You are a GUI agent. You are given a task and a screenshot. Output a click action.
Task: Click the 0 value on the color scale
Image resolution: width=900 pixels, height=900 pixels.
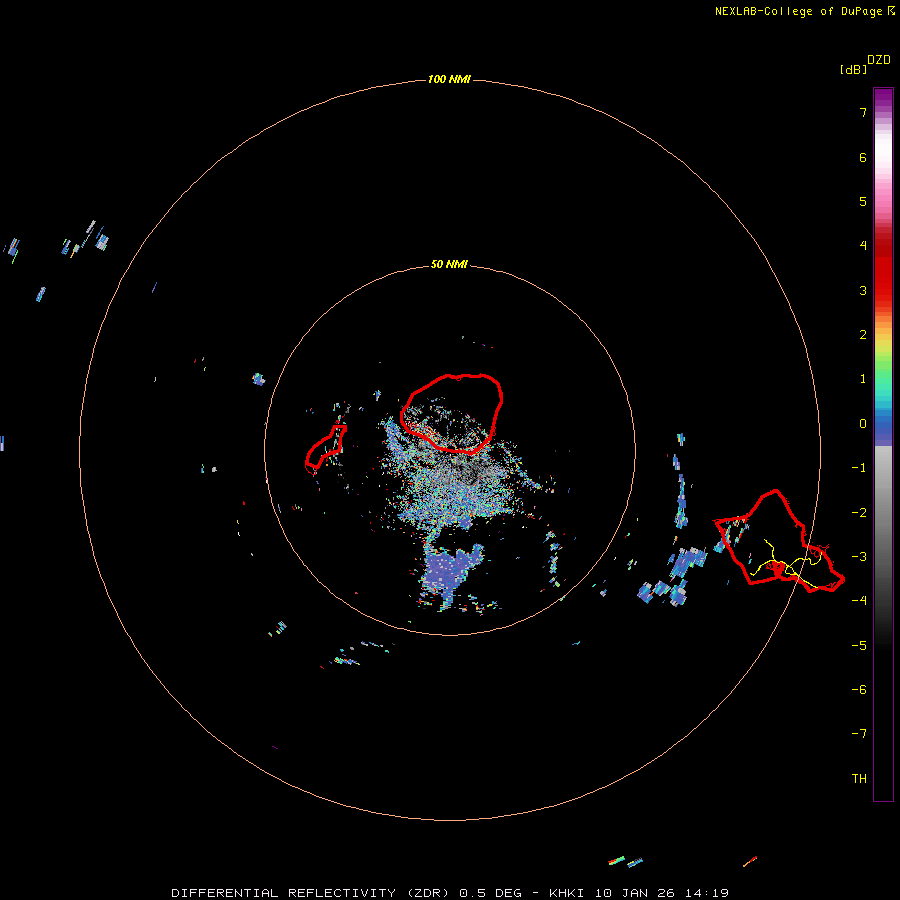(863, 424)
